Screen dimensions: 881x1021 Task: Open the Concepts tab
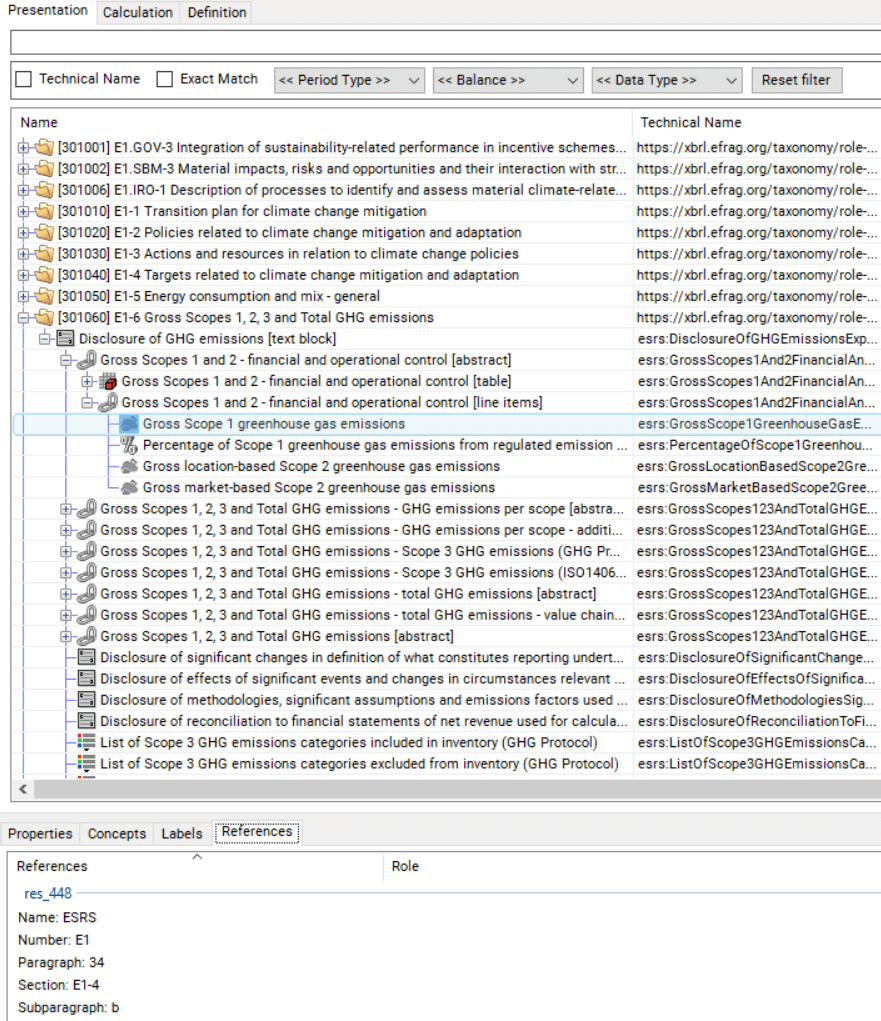click(x=117, y=833)
